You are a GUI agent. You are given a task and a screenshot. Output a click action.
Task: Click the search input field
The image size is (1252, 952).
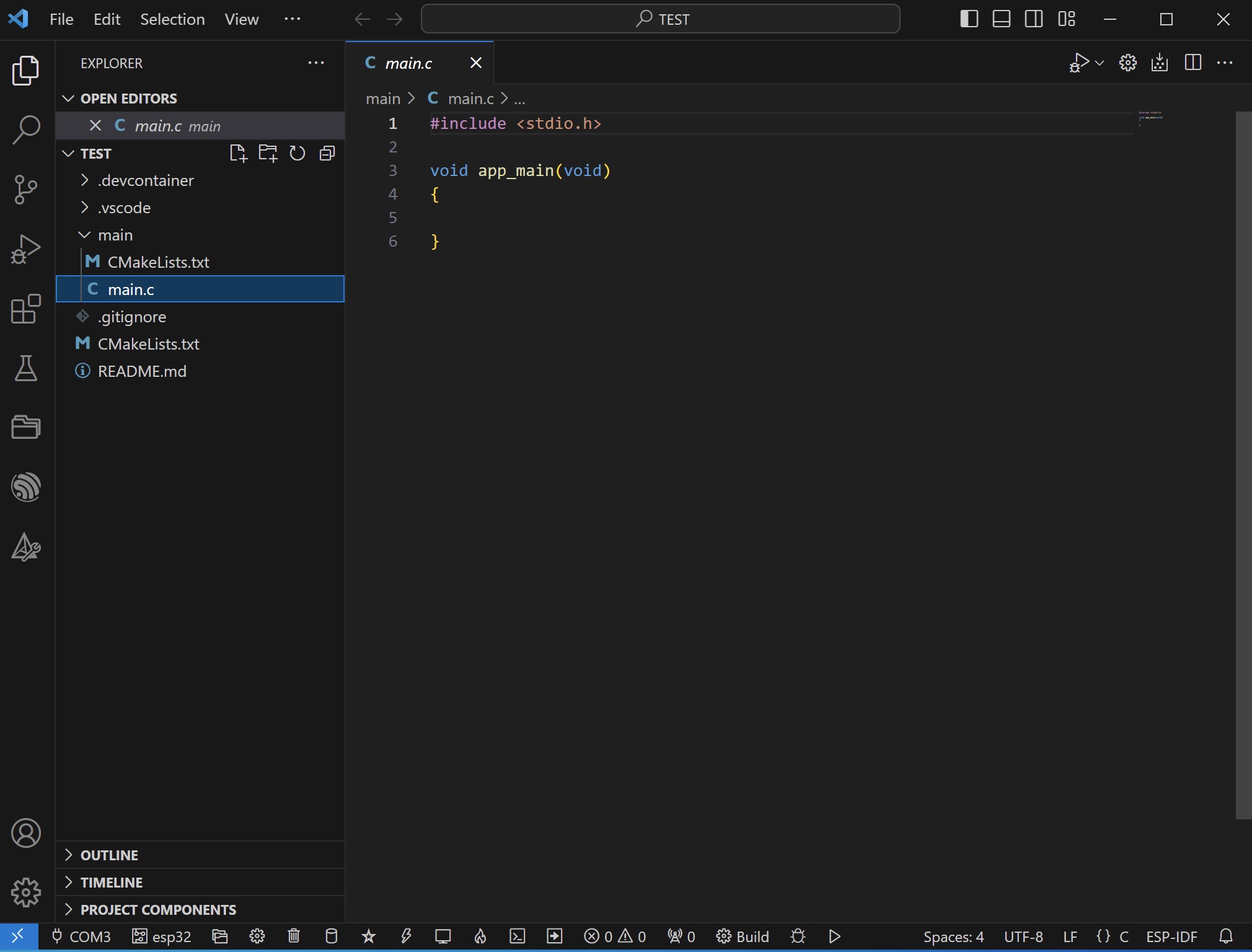[x=660, y=18]
